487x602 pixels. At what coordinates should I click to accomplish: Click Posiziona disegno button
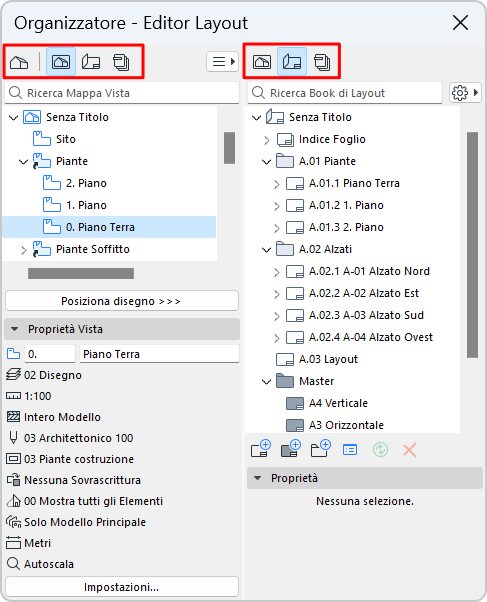tap(122, 301)
